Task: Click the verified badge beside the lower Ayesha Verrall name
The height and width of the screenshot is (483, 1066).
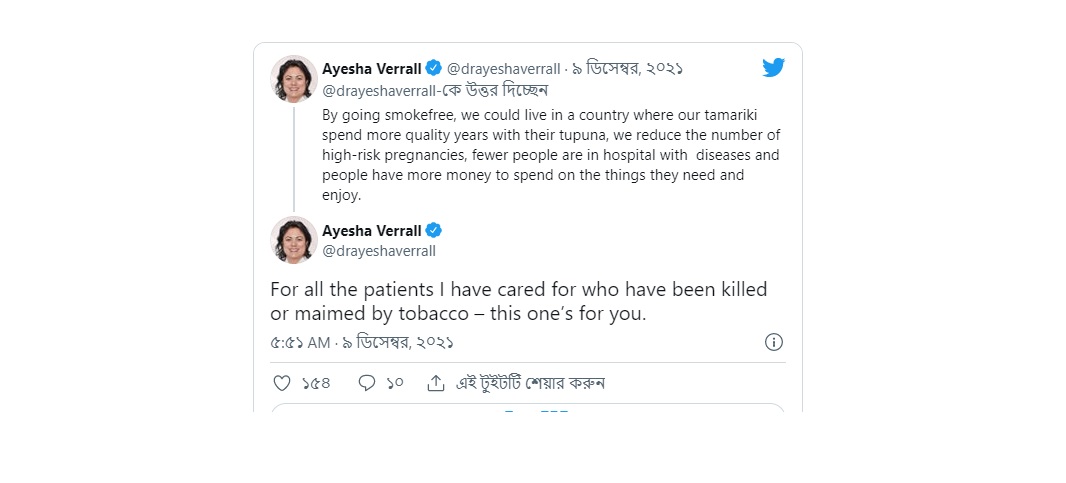Action: (x=433, y=231)
